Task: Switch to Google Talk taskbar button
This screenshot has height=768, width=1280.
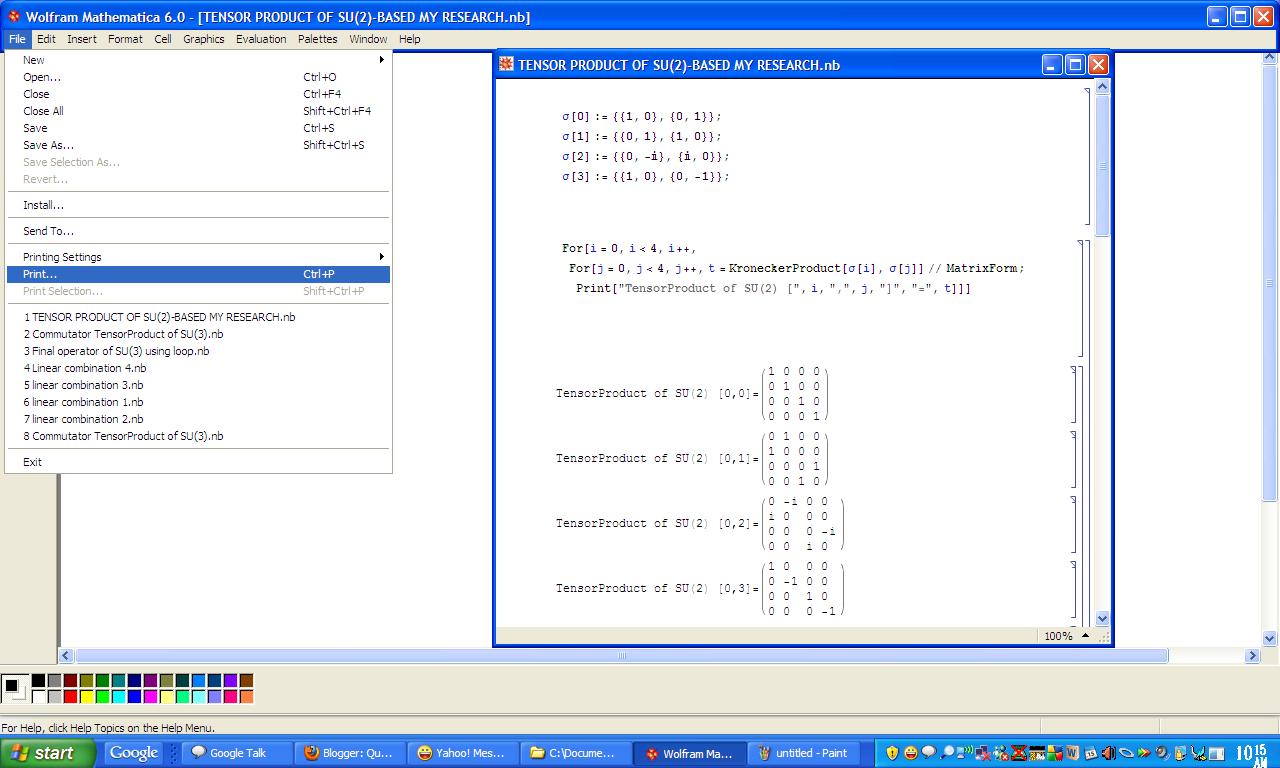Action: click(235, 753)
